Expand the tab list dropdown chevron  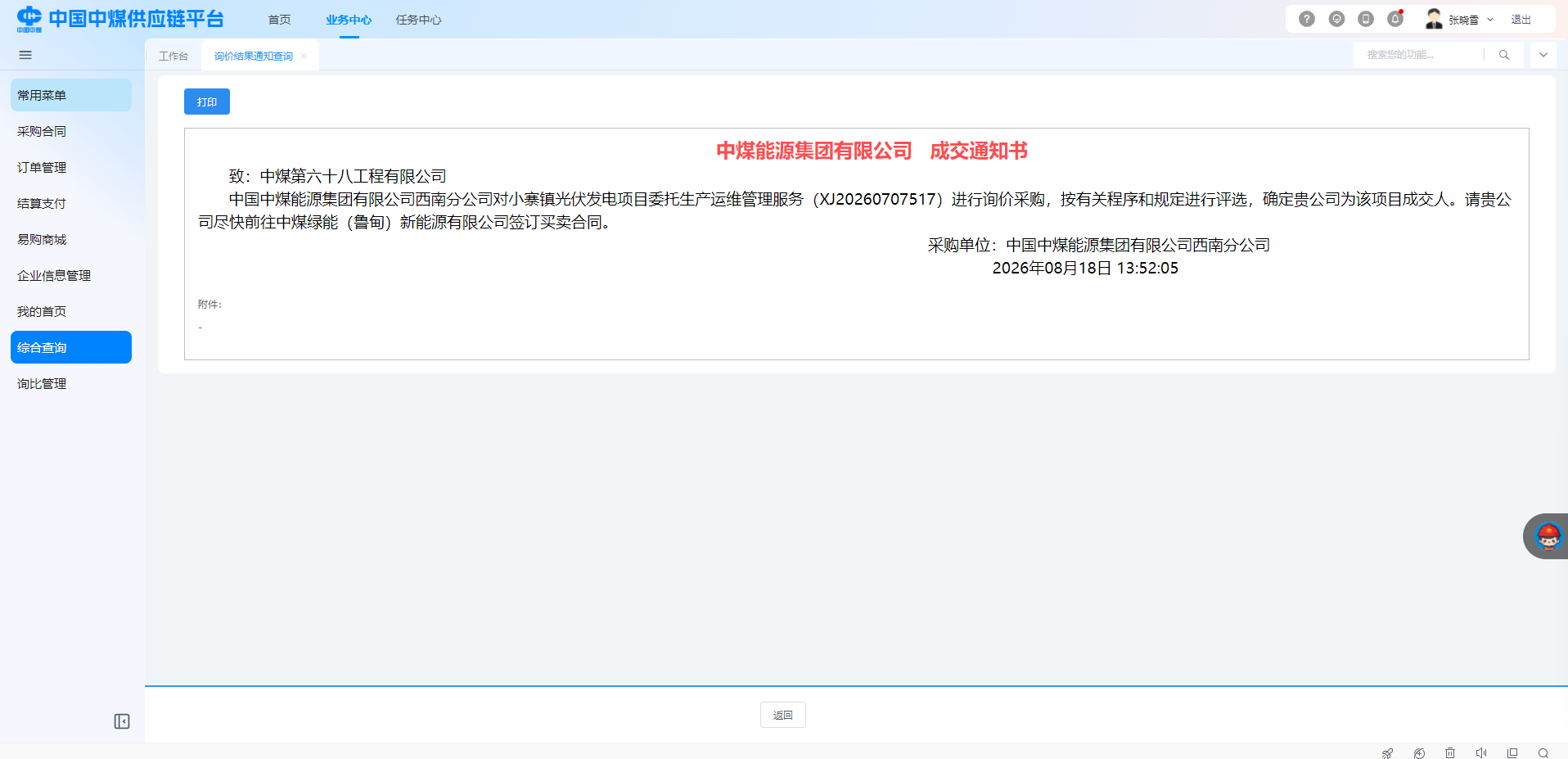(1543, 55)
